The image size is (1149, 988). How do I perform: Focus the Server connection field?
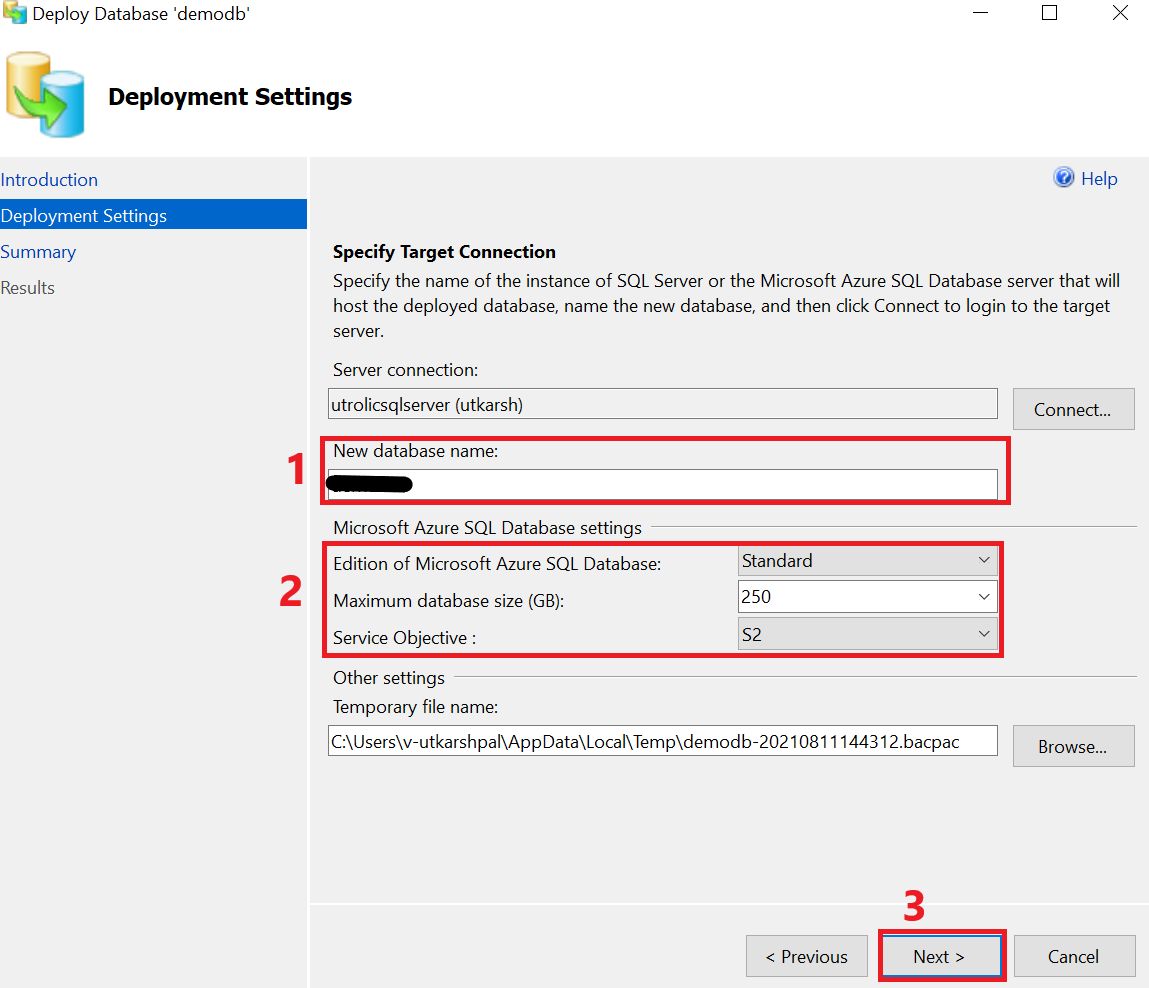[x=662, y=404]
